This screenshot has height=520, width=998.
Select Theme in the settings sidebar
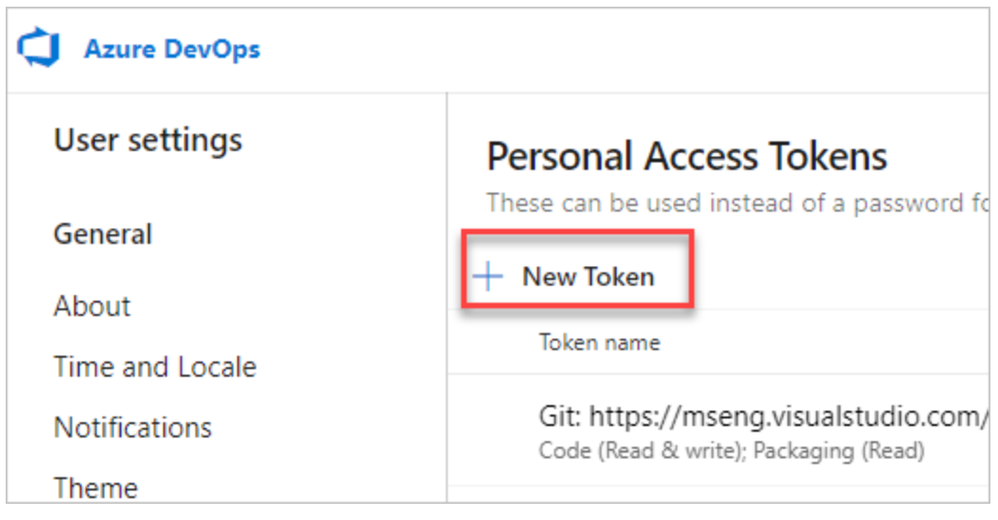point(96,488)
